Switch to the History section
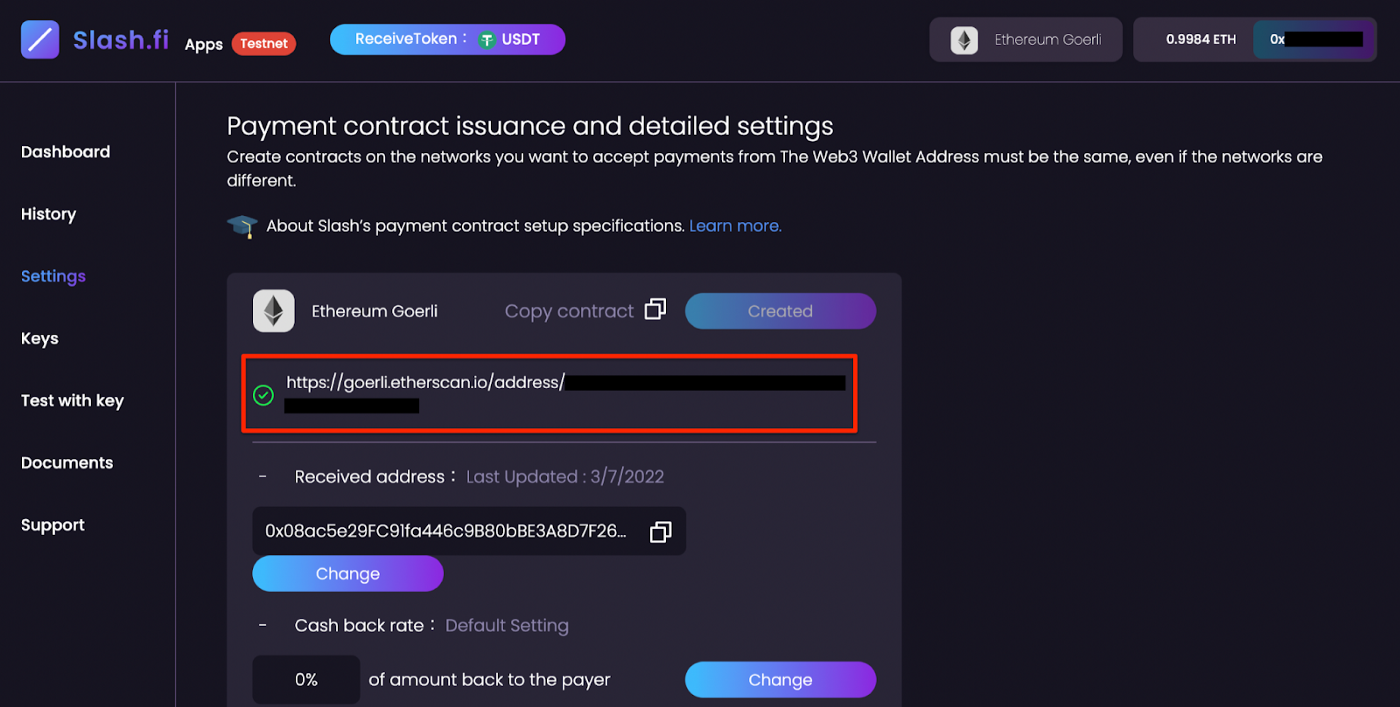 [48, 214]
